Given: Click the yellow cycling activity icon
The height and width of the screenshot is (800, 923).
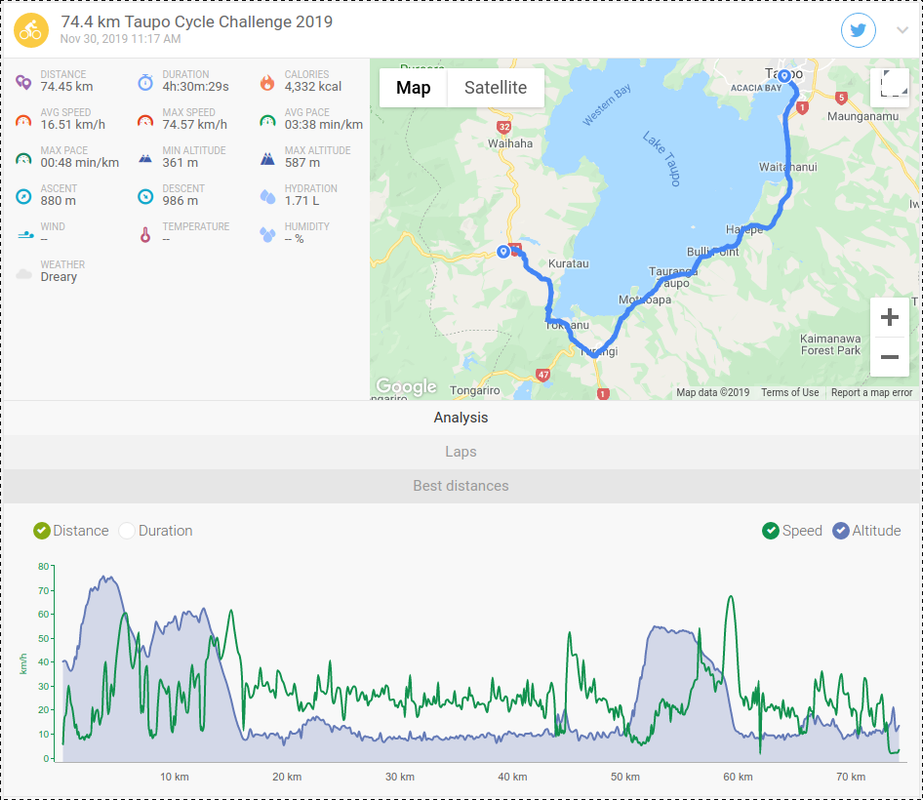Looking at the screenshot, I should (31, 30).
